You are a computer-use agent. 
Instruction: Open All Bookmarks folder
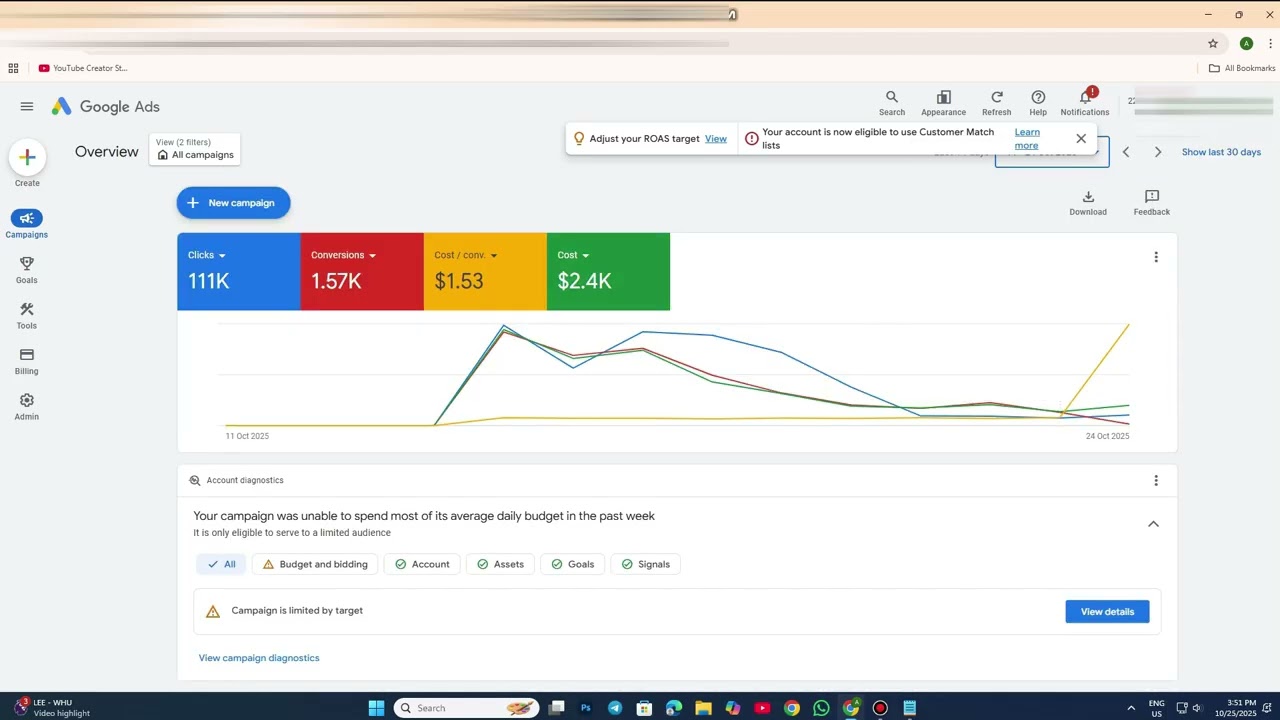coord(1242,68)
